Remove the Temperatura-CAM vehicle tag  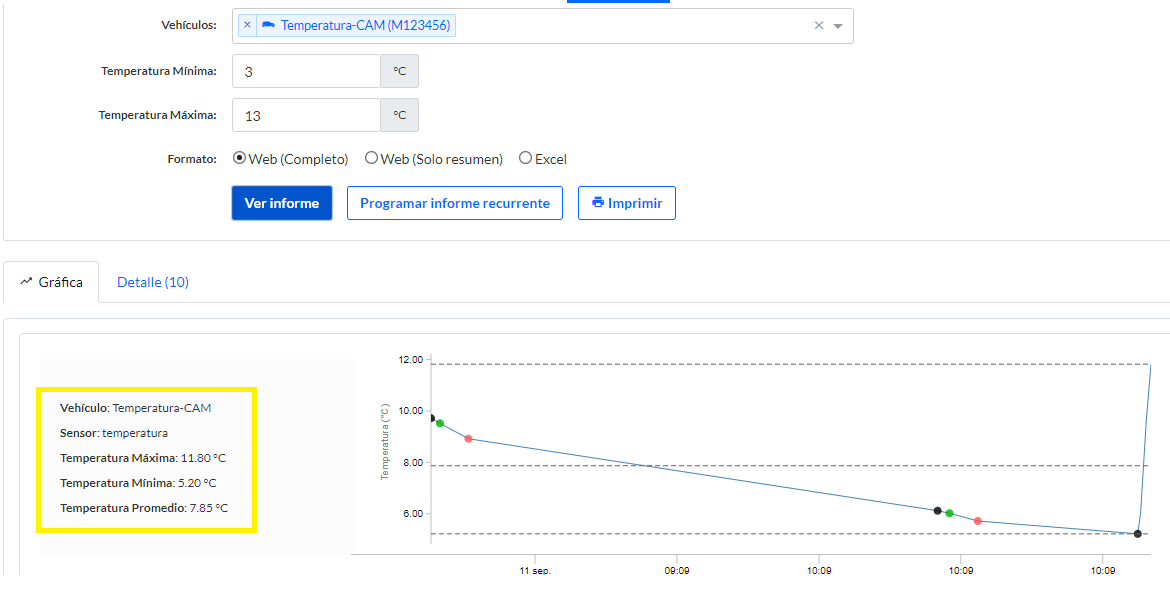(x=248, y=25)
